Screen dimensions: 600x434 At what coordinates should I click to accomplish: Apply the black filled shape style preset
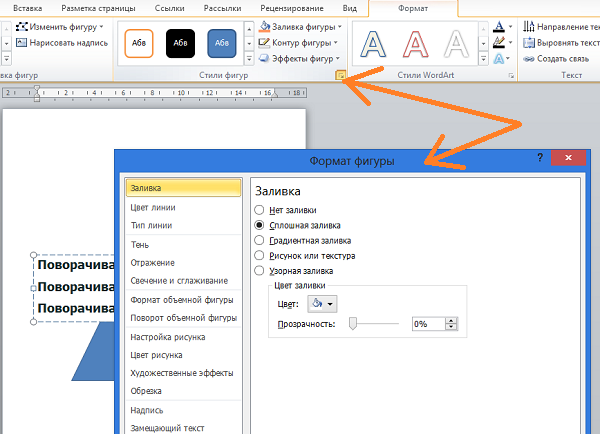tap(180, 43)
